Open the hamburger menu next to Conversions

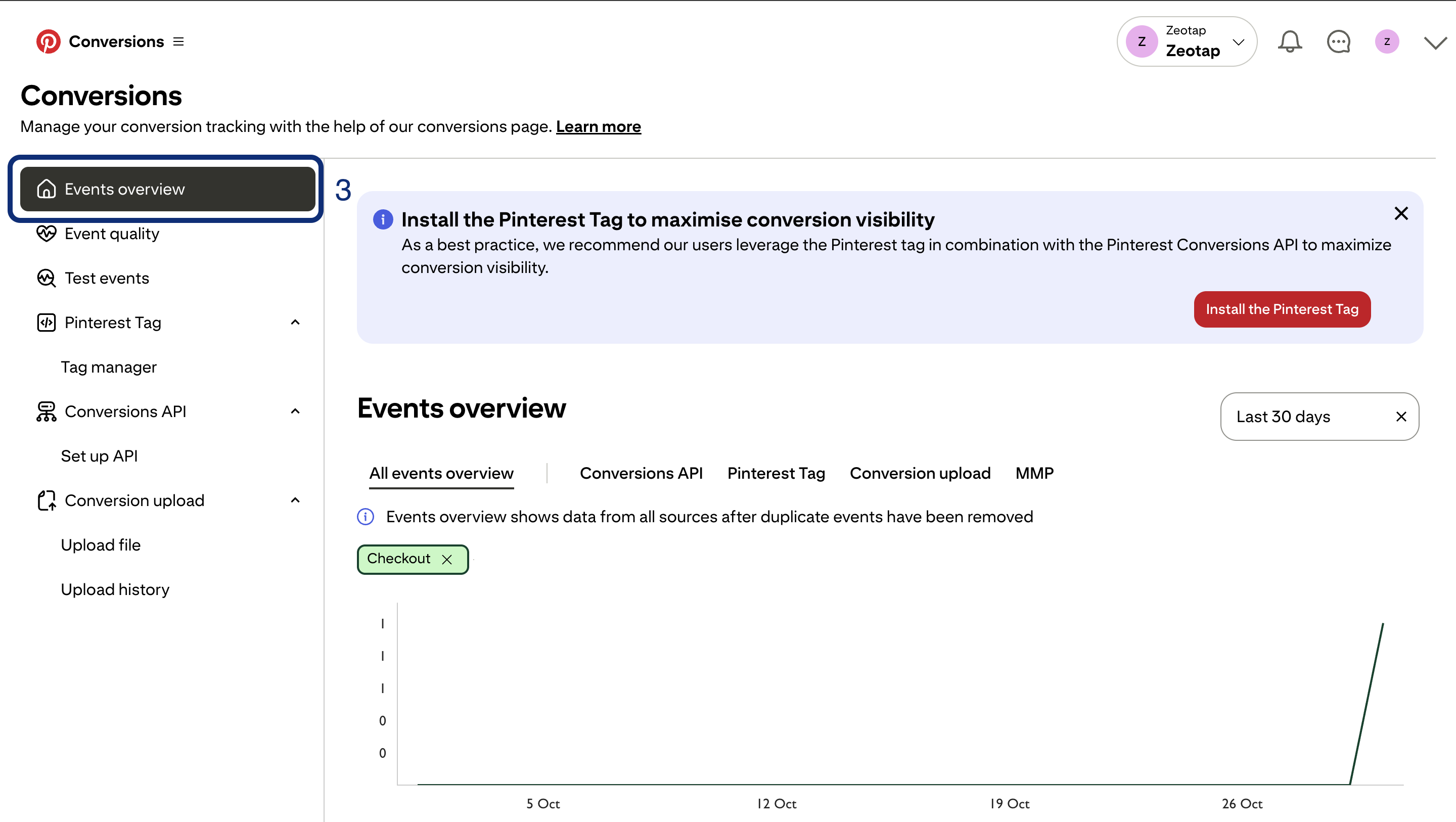tap(178, 42)
